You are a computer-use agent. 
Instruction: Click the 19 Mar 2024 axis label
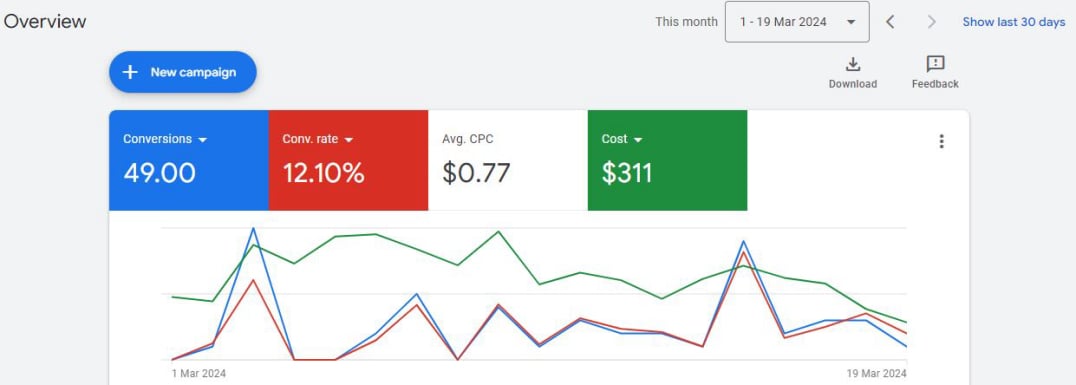[876, 373]
